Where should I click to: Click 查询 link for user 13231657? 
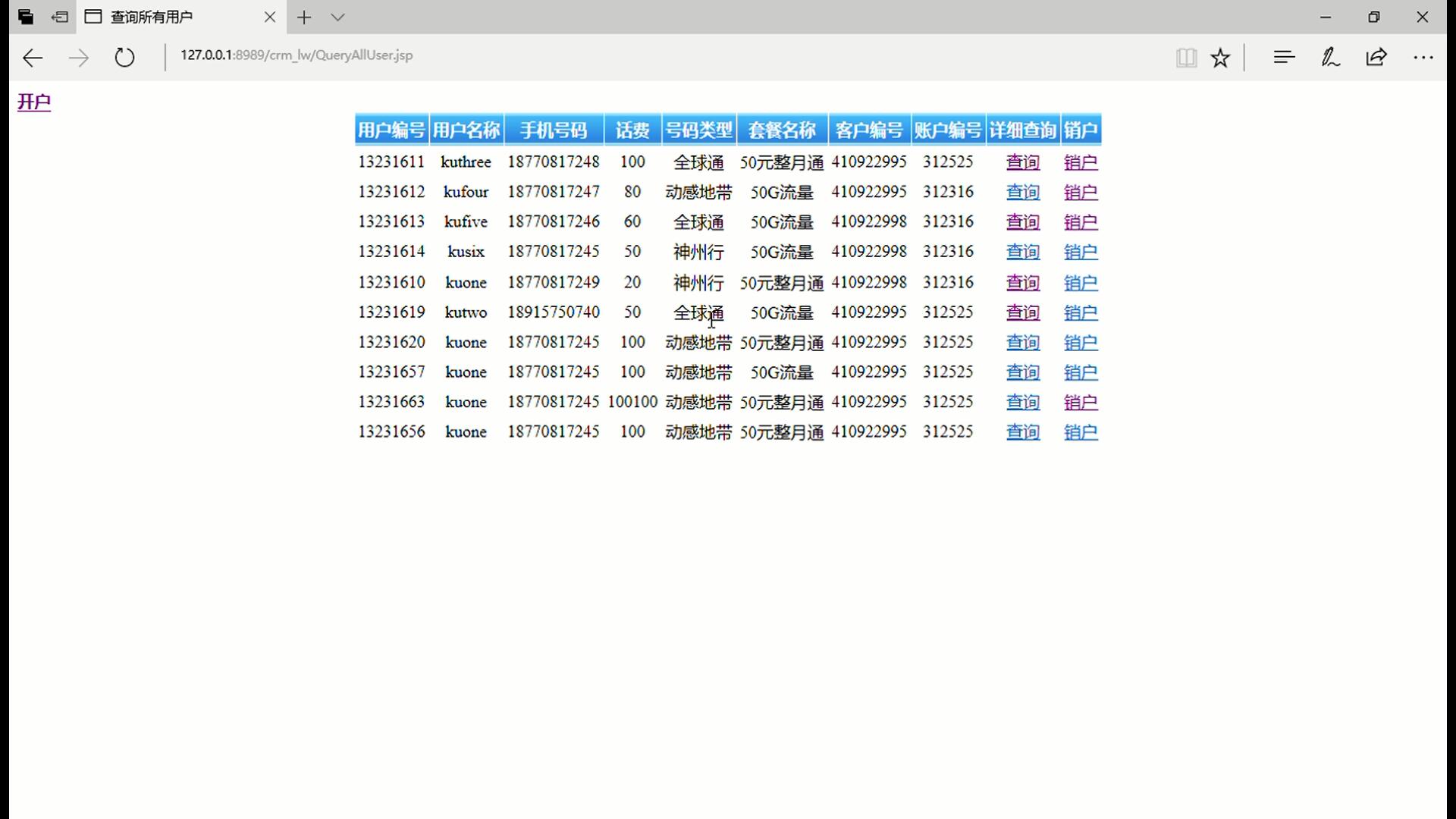click(x=1023, y=372)
